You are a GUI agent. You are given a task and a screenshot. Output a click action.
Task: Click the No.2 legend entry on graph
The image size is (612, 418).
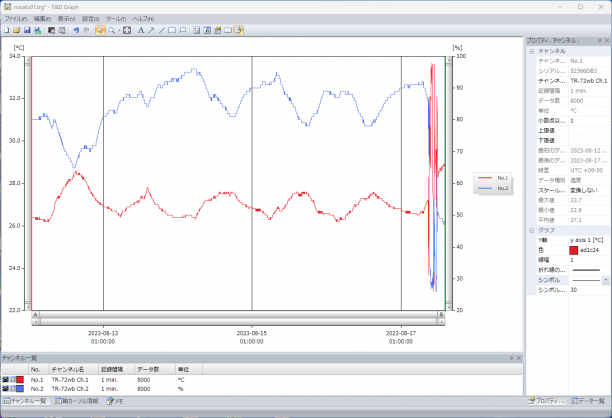point(493,188)
